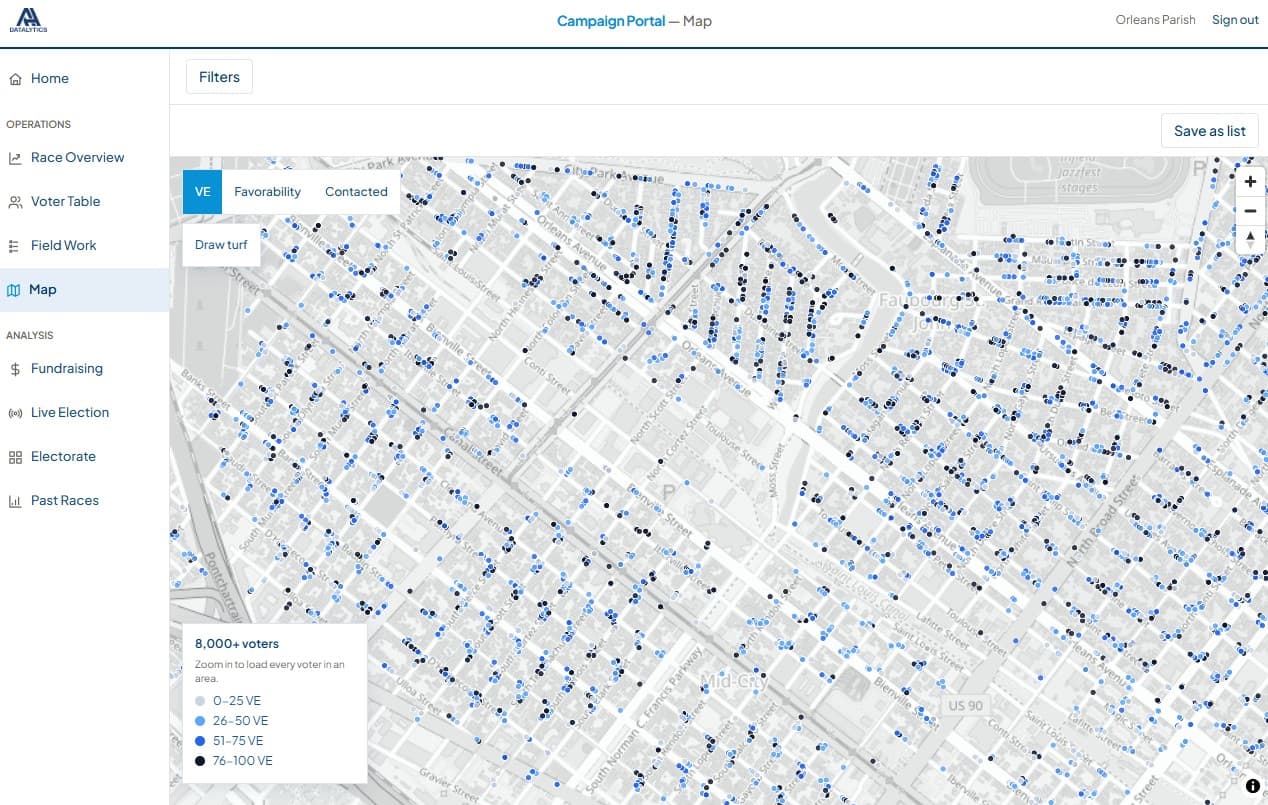
Task: Click the Orleans Parish label
Action: point(1155,20)
